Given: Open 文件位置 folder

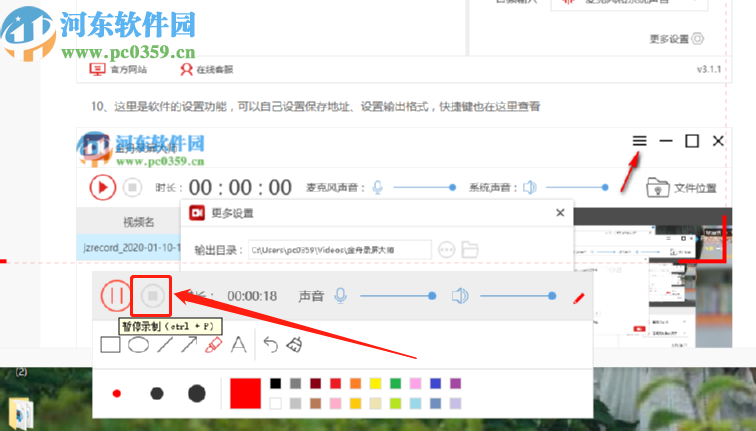Looking at the screenshot, I should pos(681,188).
